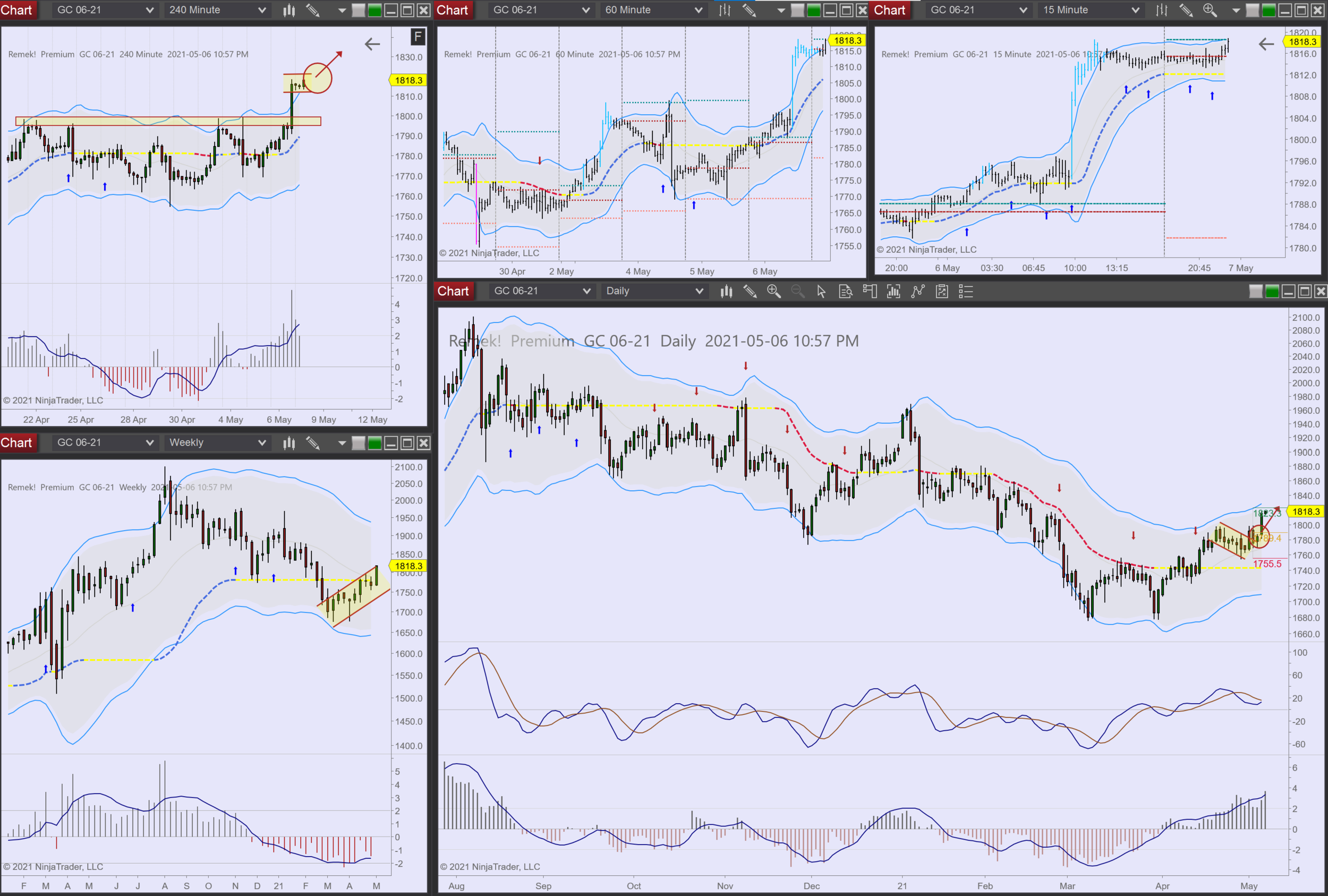Toggle the F button on 240 Minute chart
The height and width of the screenshot is (896, 1328).
pos(418,37)
